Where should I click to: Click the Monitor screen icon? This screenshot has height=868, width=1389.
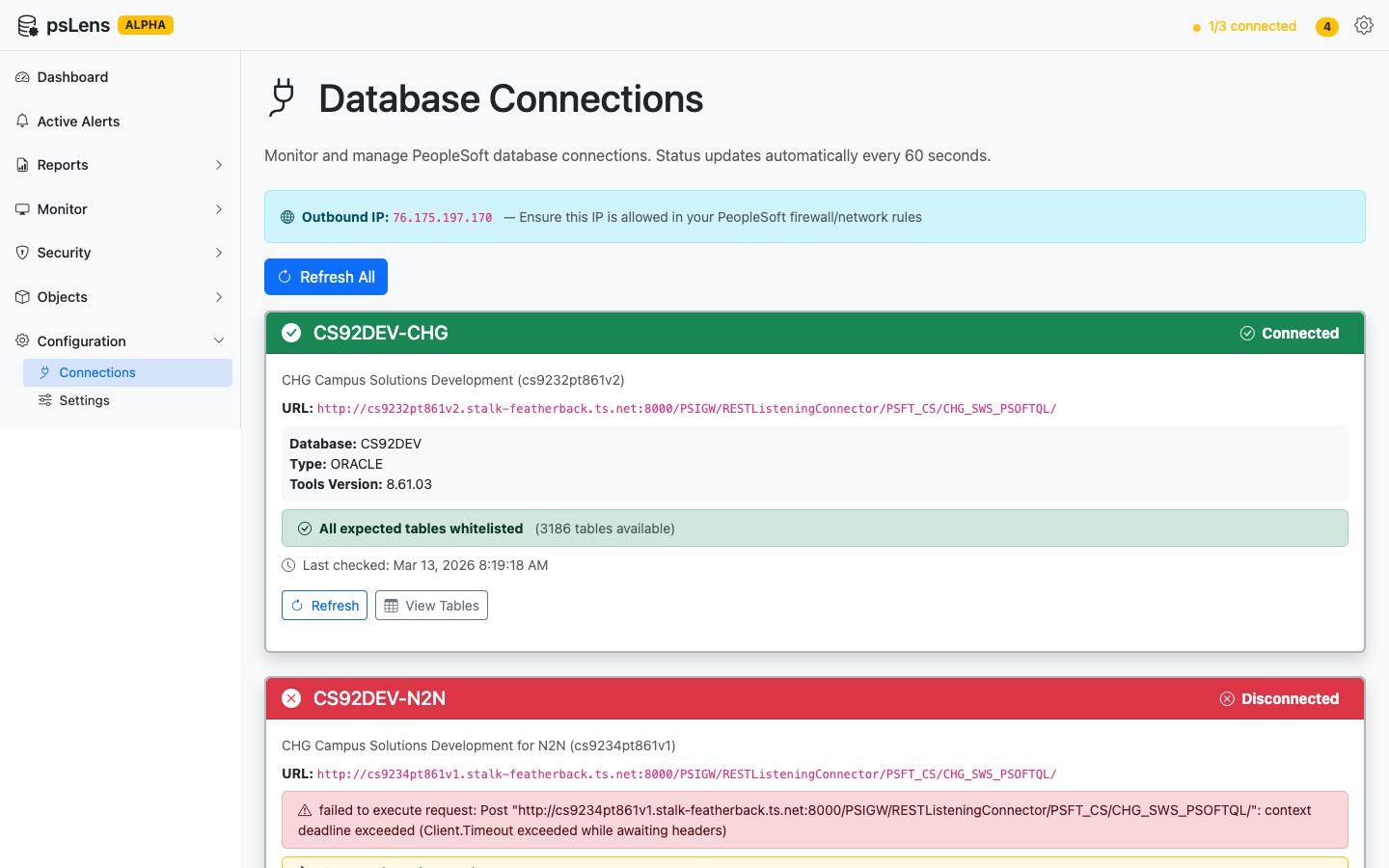coord(22,209)
